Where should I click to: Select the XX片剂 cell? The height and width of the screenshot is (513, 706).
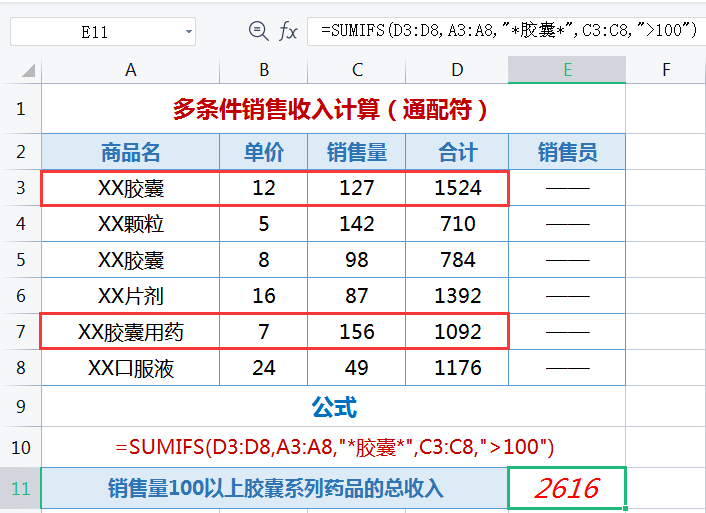pyautogui.click(x=131, y=296)
